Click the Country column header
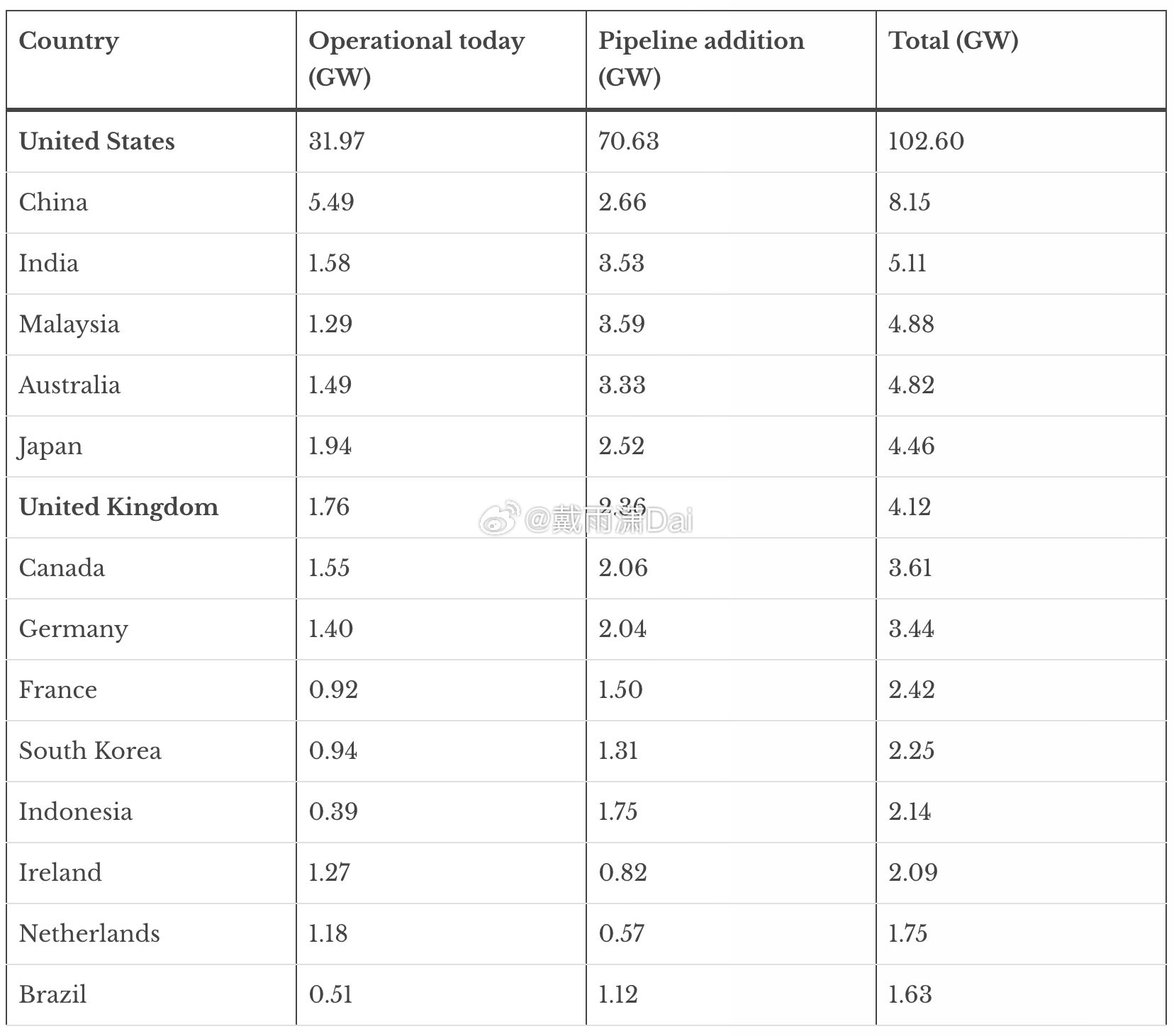This screenshot has height=1036, width=1174. pos(69,41)
